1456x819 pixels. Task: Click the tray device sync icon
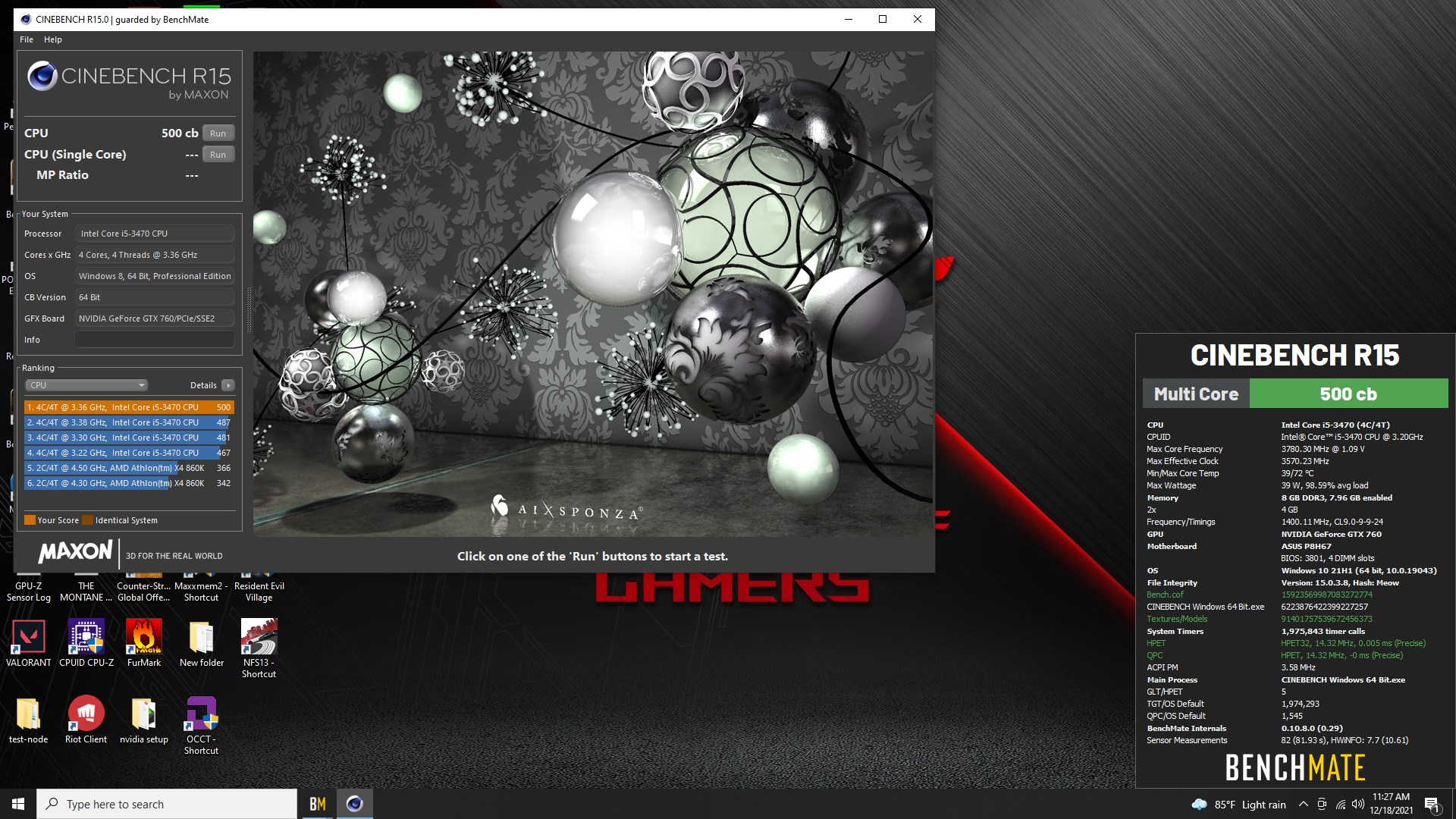click(x=1322, y=805)
